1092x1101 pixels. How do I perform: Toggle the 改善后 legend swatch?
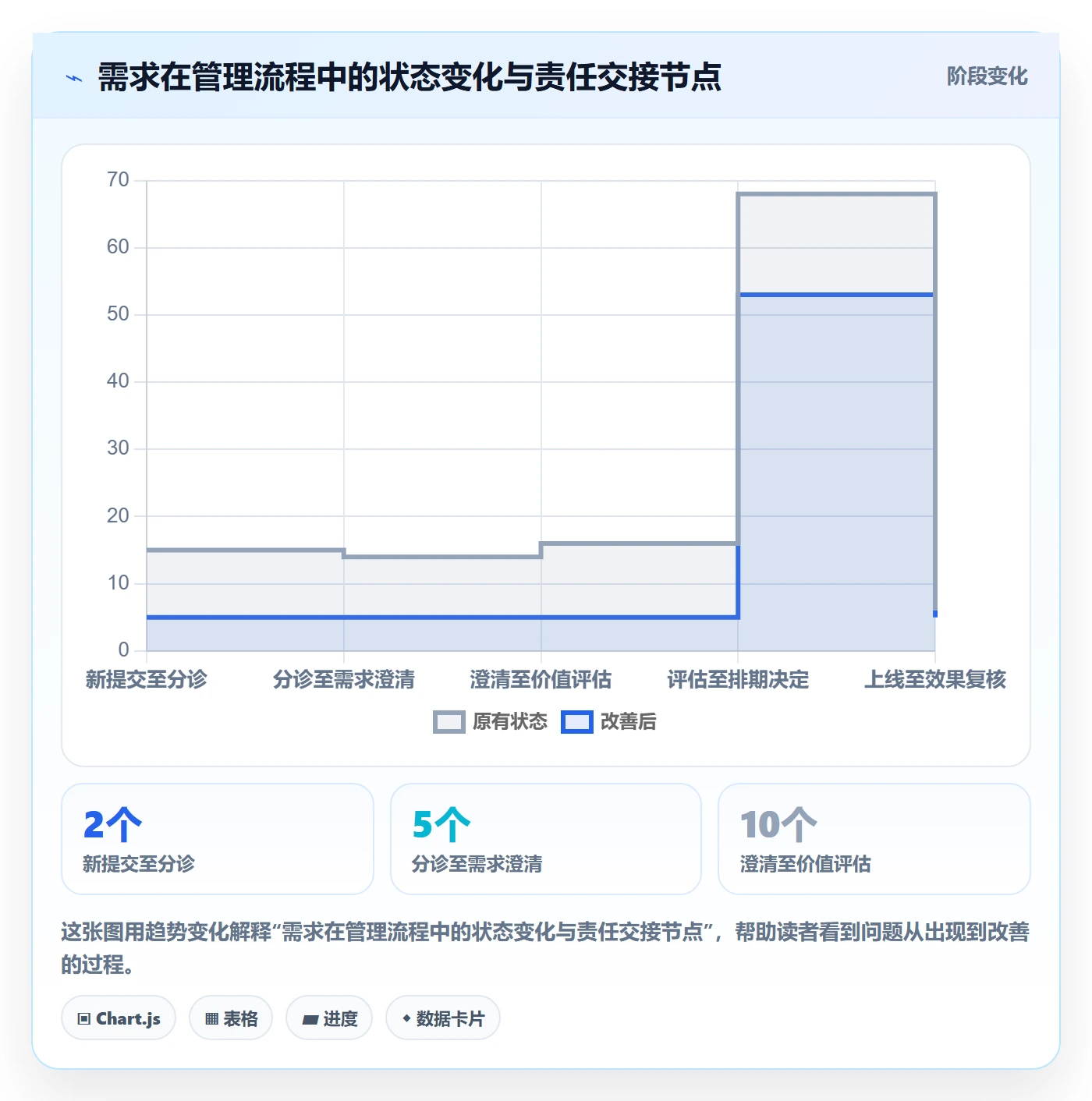577,722
